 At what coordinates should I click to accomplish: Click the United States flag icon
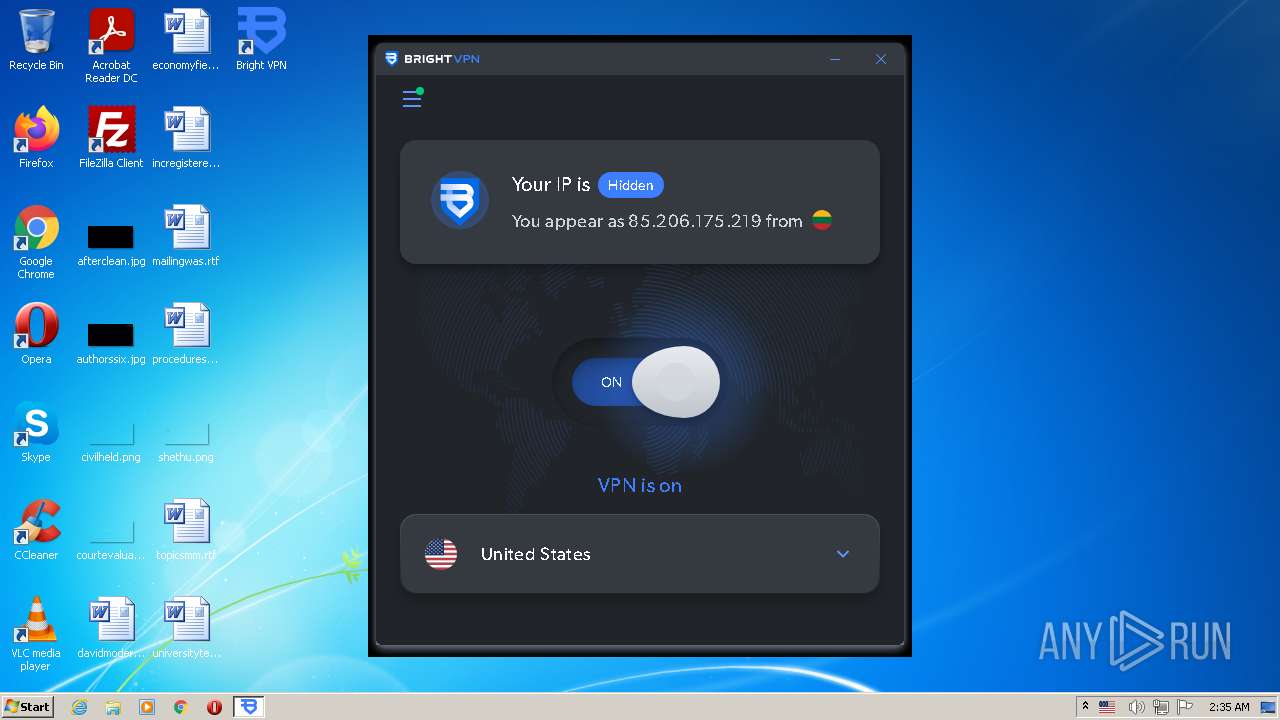(x=441, y=554)
